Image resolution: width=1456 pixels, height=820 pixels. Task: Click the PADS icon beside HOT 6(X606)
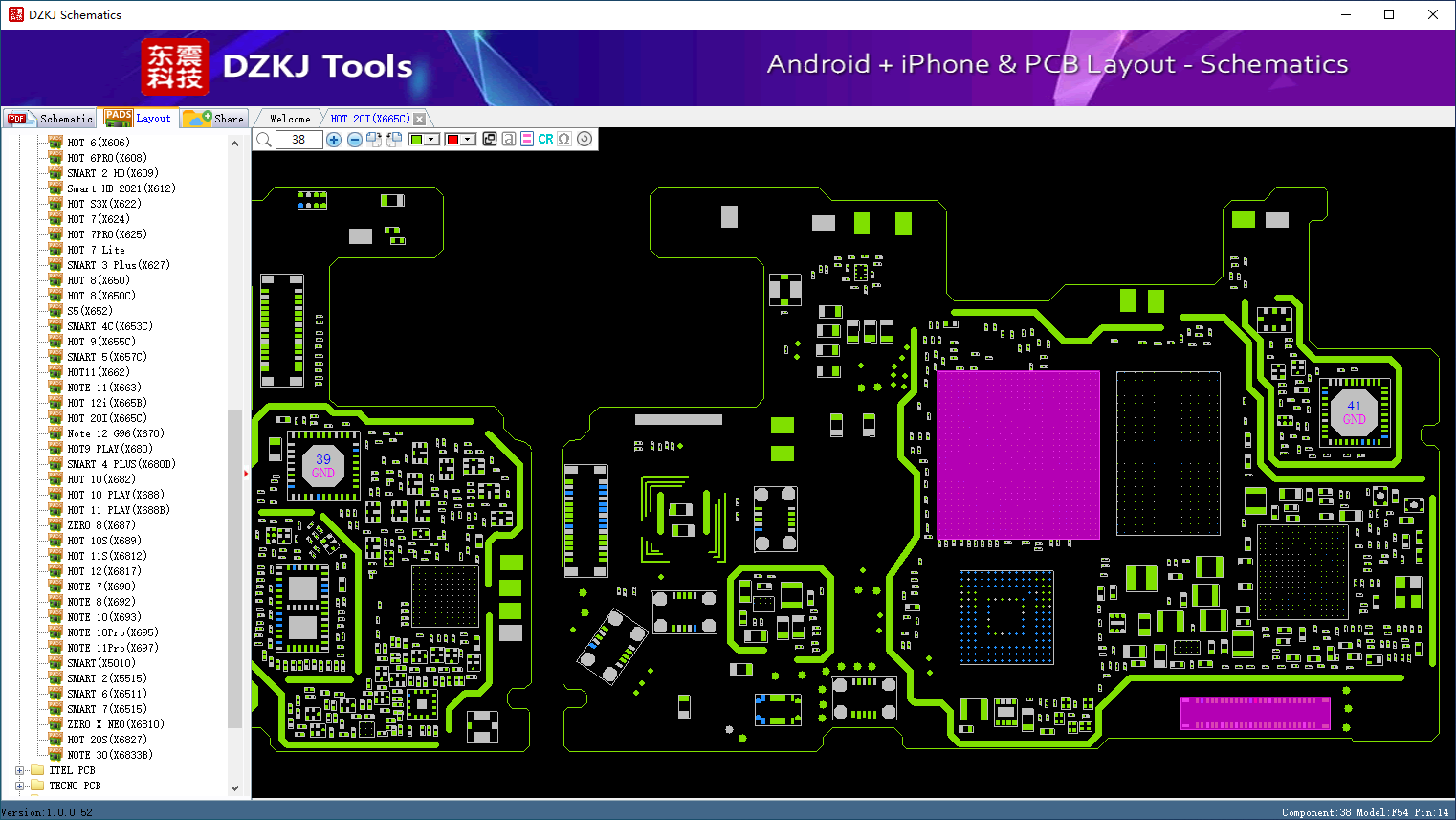point(55,143)
